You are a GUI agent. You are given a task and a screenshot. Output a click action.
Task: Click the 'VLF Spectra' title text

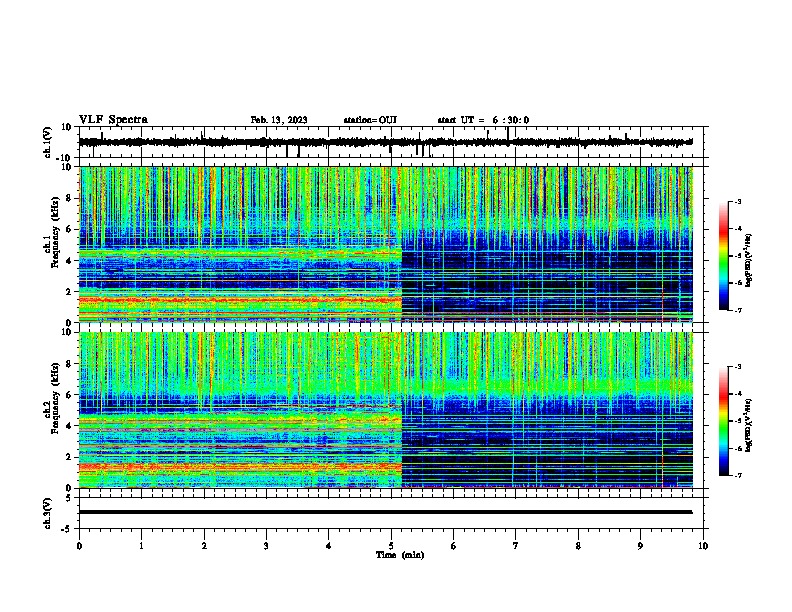point(113,120)
